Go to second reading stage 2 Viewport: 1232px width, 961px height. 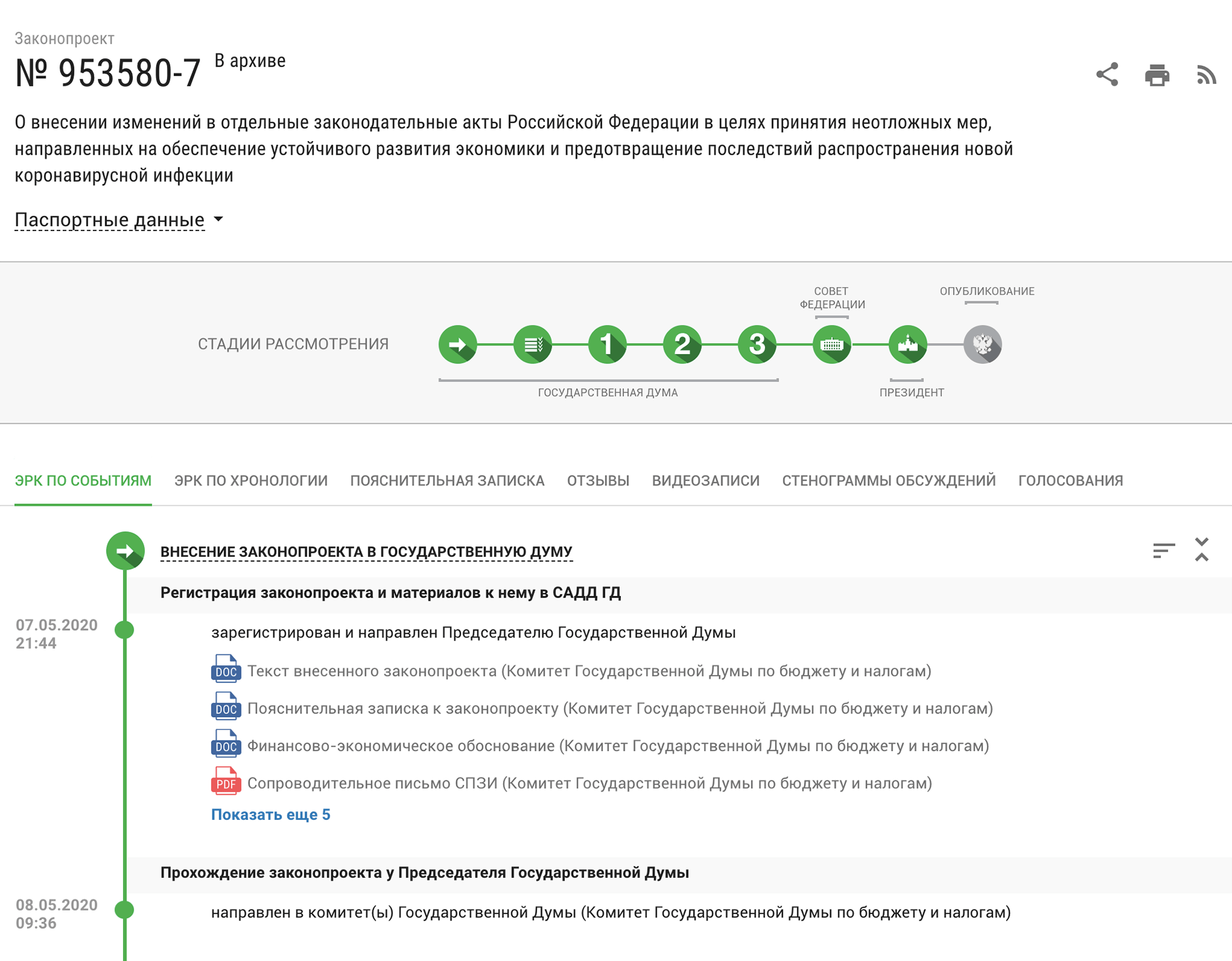click(683, 344)
